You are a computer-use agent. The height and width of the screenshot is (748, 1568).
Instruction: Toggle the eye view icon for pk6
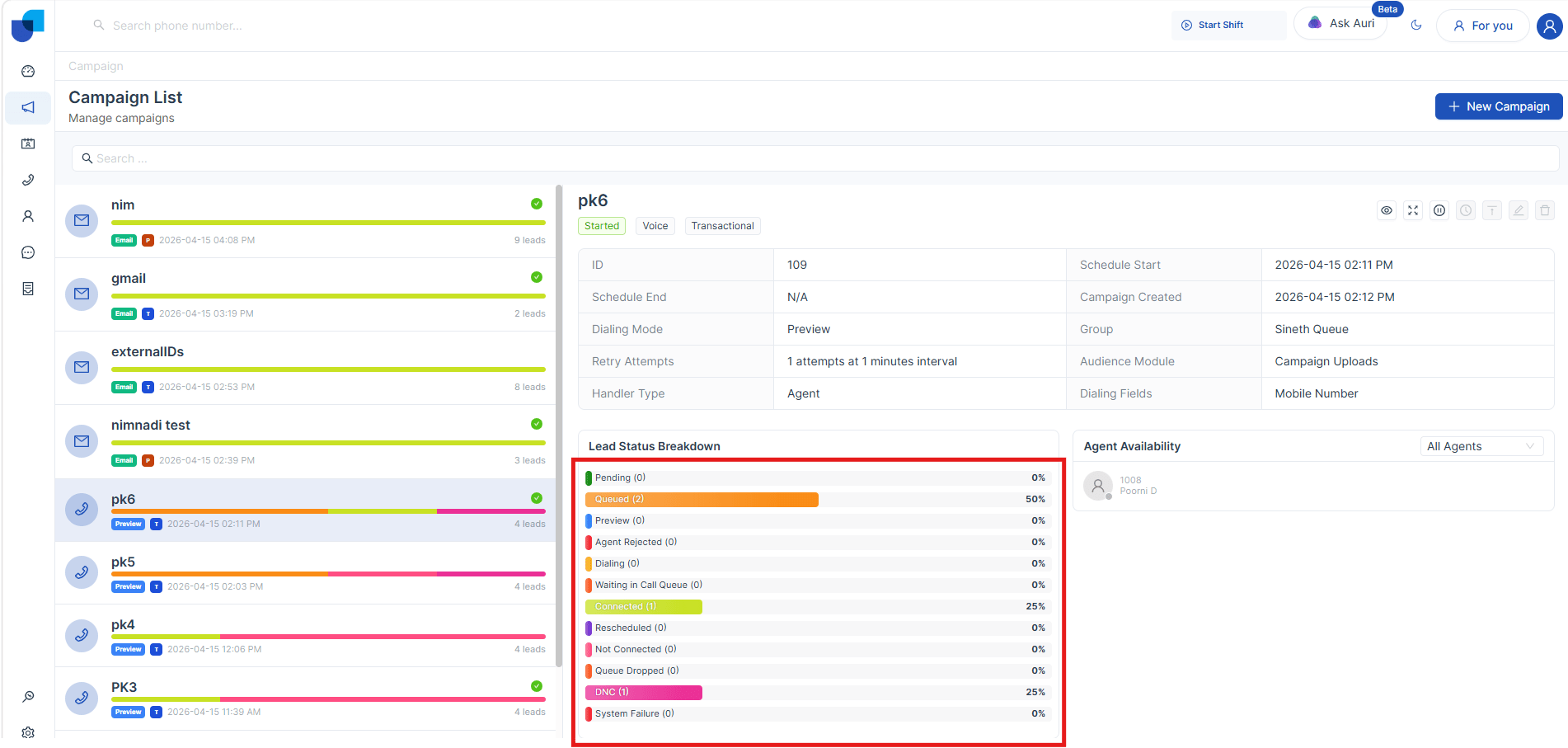point(1387,210)
